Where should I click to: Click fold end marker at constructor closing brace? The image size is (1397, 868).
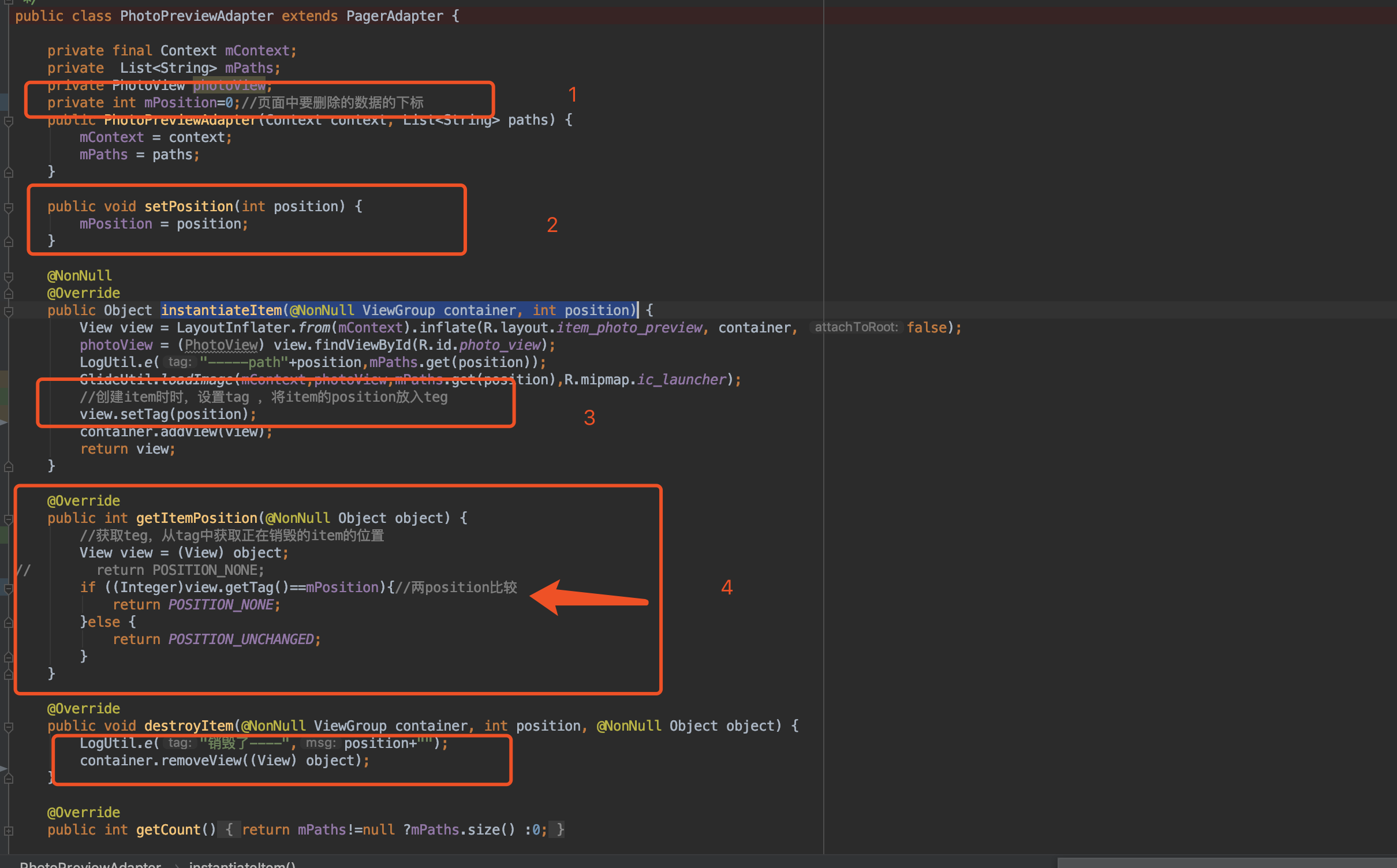coord(9,172)
